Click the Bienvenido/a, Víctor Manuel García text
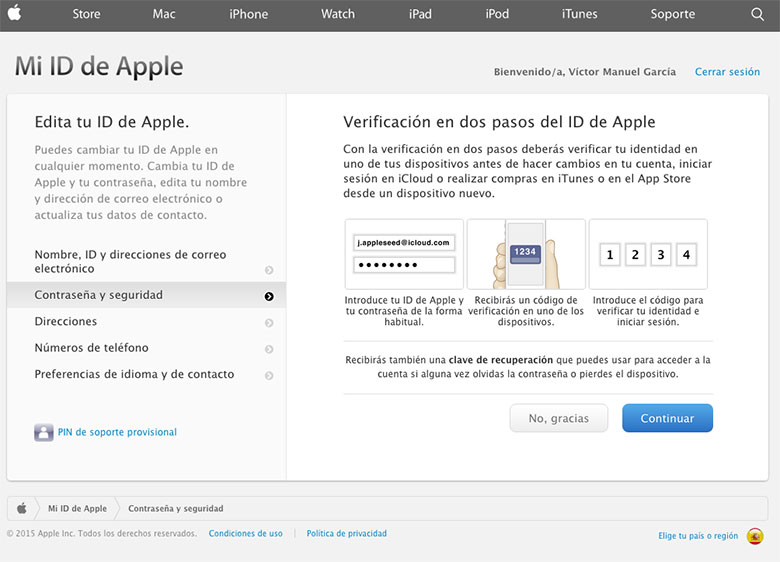The image size is (780, 562). click(585, 72)
